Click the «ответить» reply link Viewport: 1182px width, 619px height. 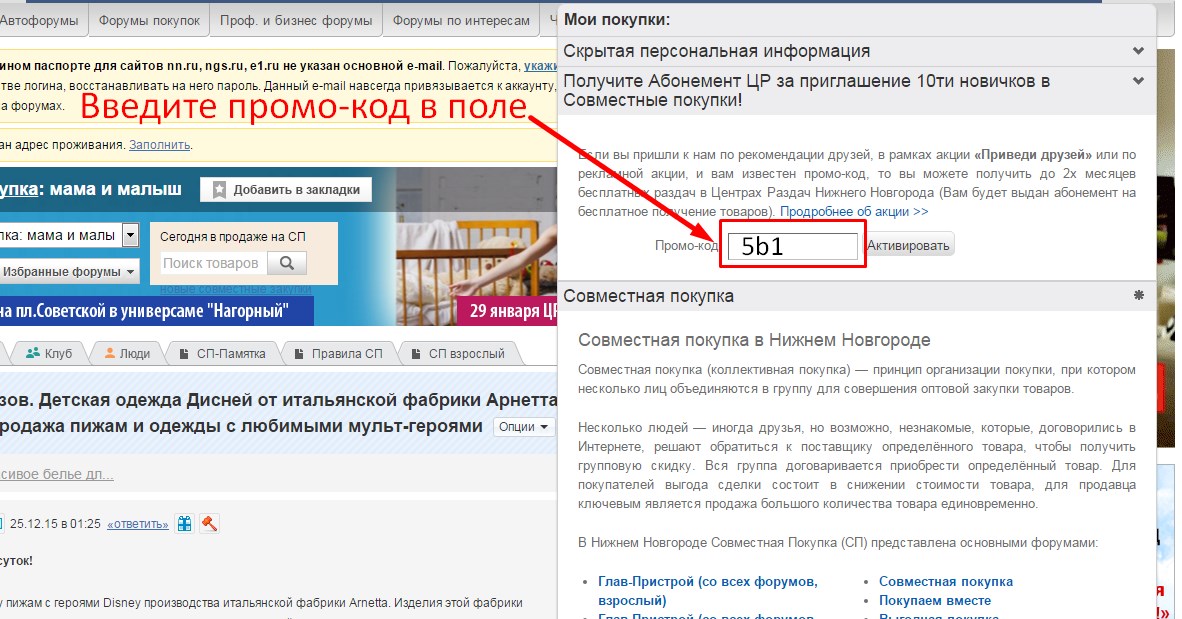(137, 524)
